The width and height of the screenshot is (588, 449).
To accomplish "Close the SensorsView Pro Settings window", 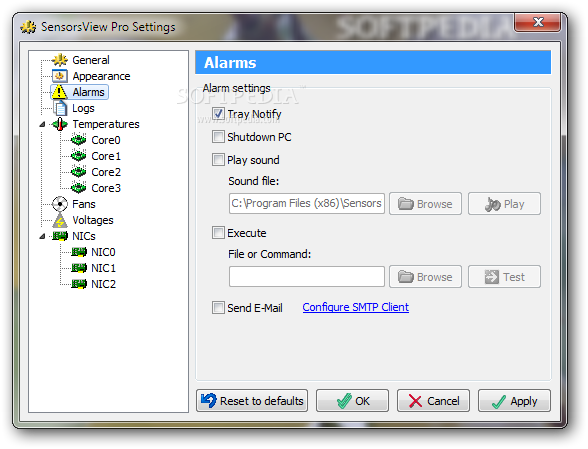I will [538, 22].
